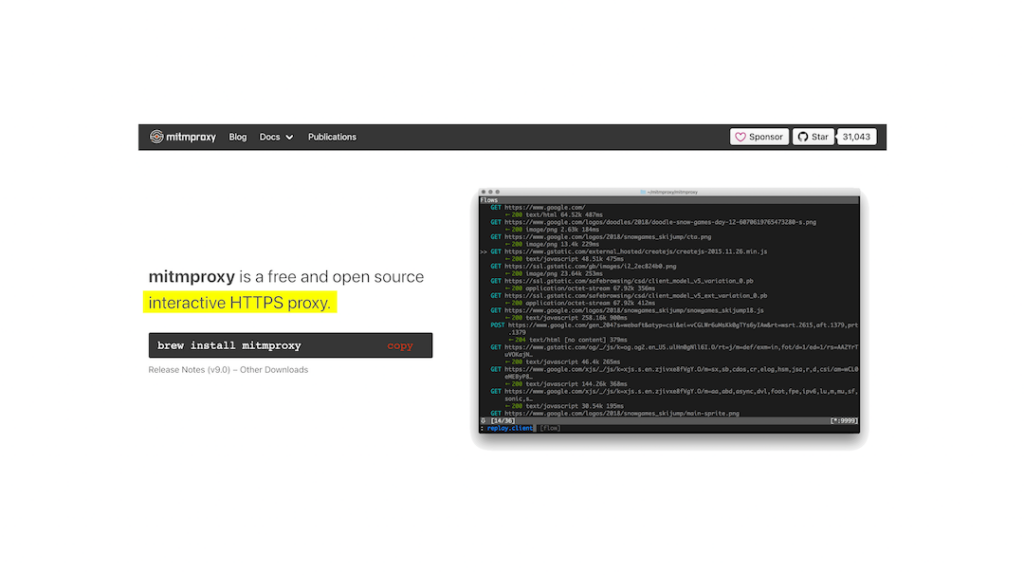Open the Blog page
Image resolution: width=1024 pixels, height=575 pixels.
238,137
